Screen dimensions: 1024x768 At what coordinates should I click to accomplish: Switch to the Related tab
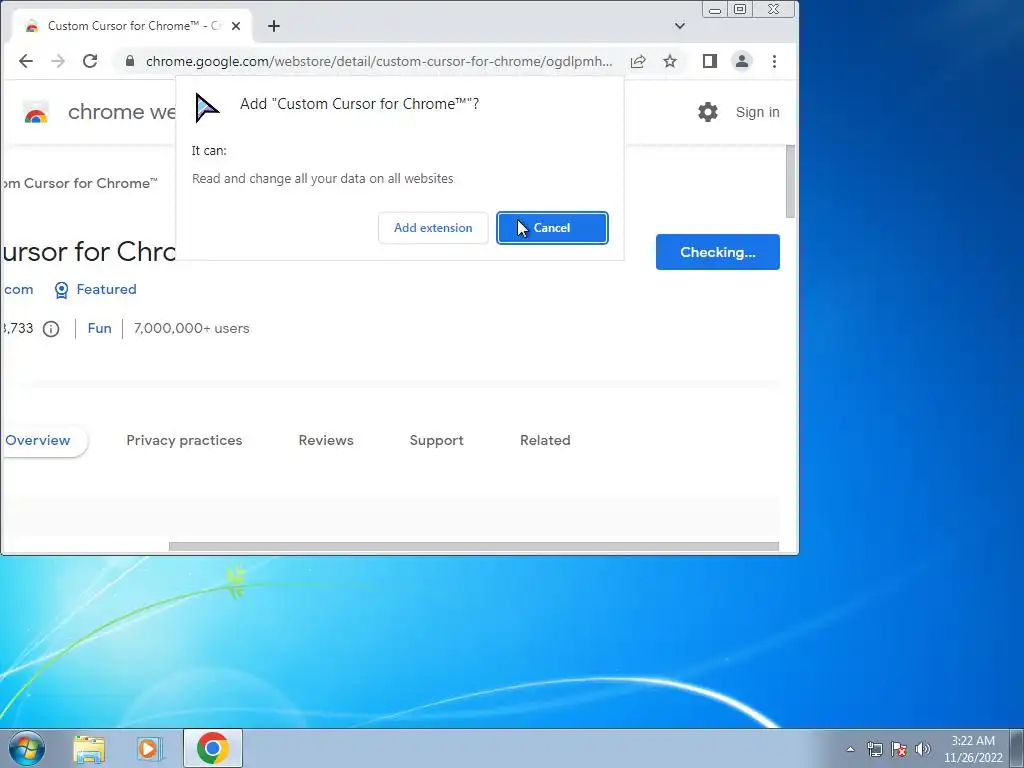(x=545, y=440)
